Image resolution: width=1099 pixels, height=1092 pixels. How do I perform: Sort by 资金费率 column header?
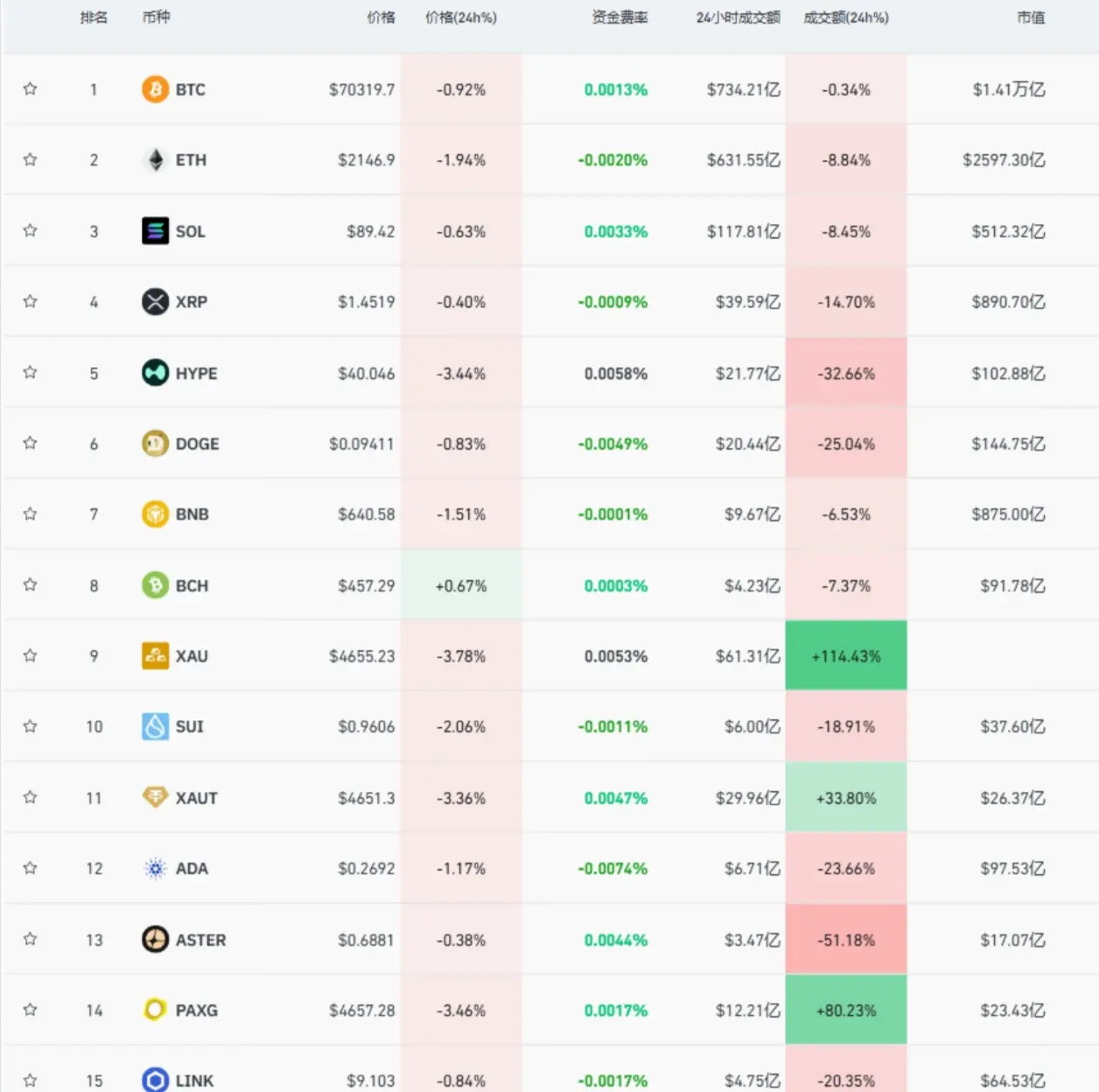pyautogui.click(x=619, y=17)
